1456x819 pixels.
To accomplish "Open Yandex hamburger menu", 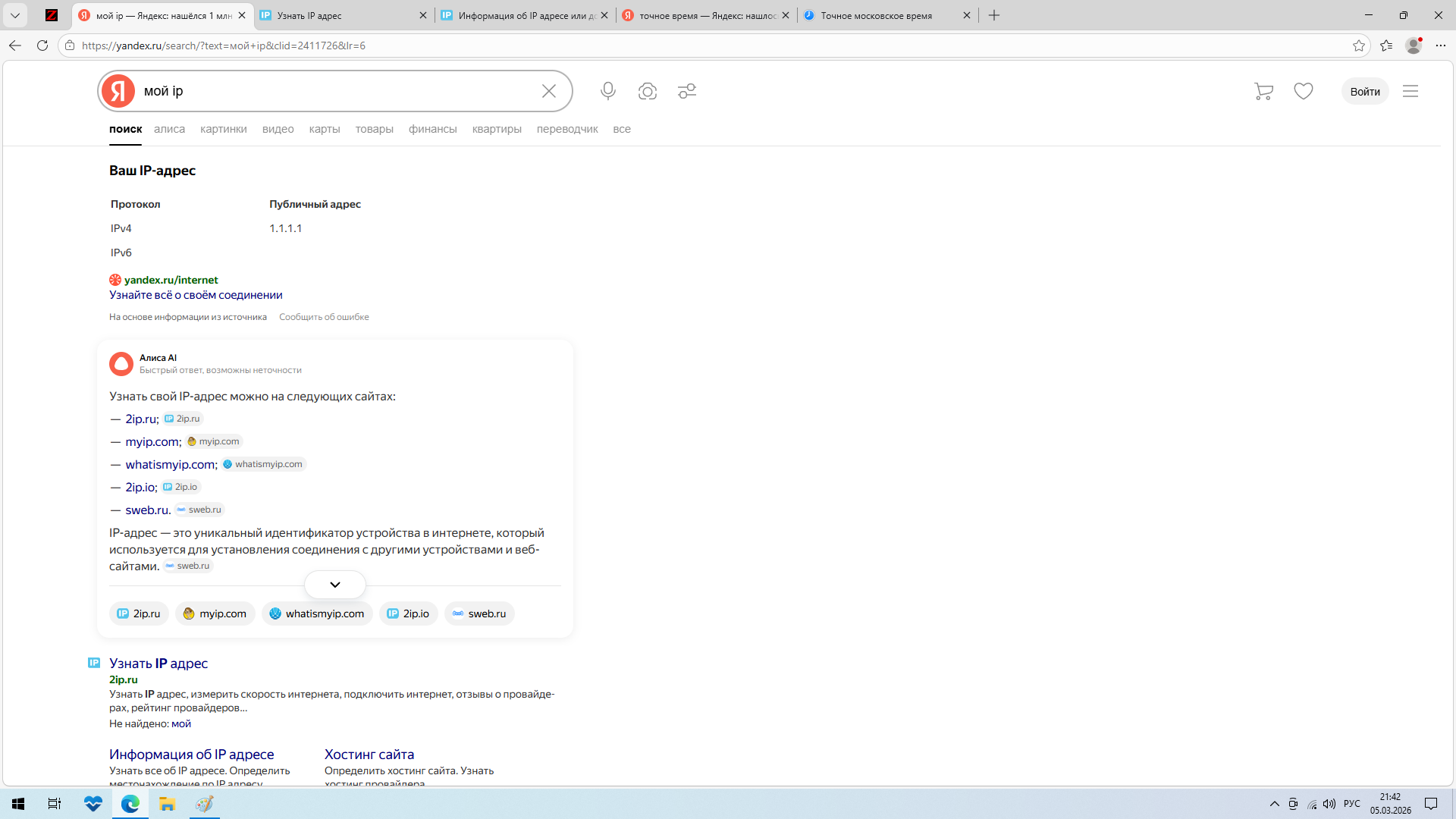I will pos(1410,91).
